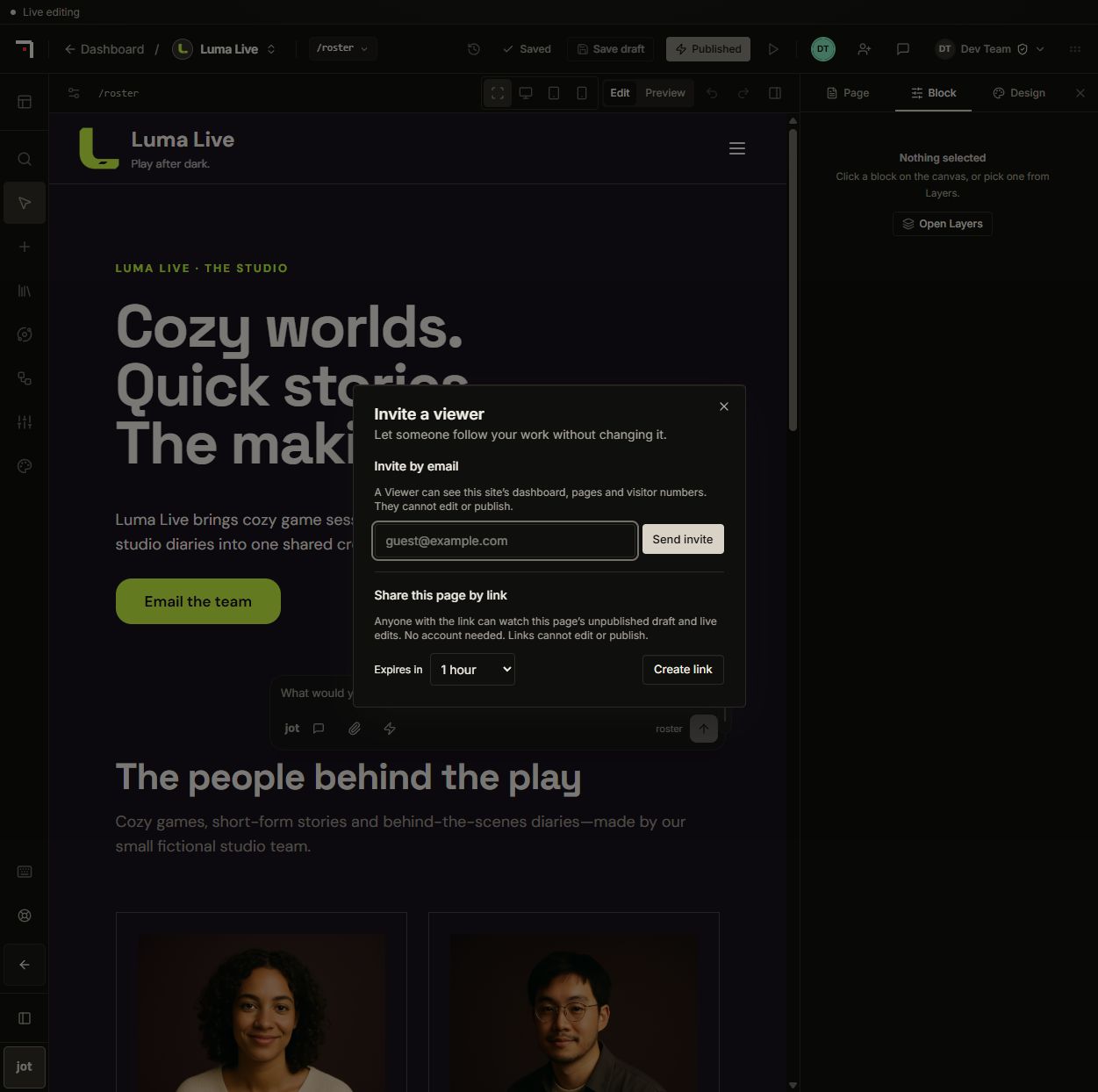The image size is (1098, 1092).
Task: Click heading 'The people behind the play'
Action: (348, 778)
